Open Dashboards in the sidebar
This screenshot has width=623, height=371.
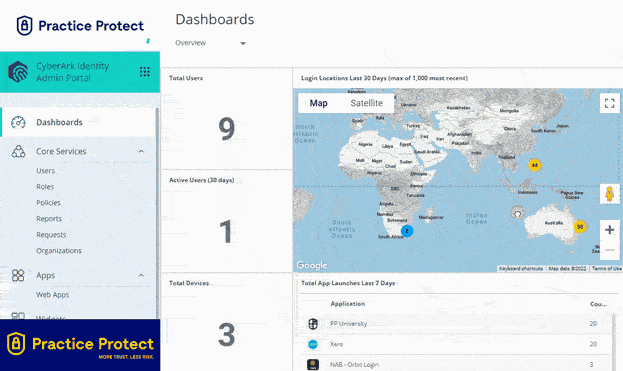click(79, 122)
